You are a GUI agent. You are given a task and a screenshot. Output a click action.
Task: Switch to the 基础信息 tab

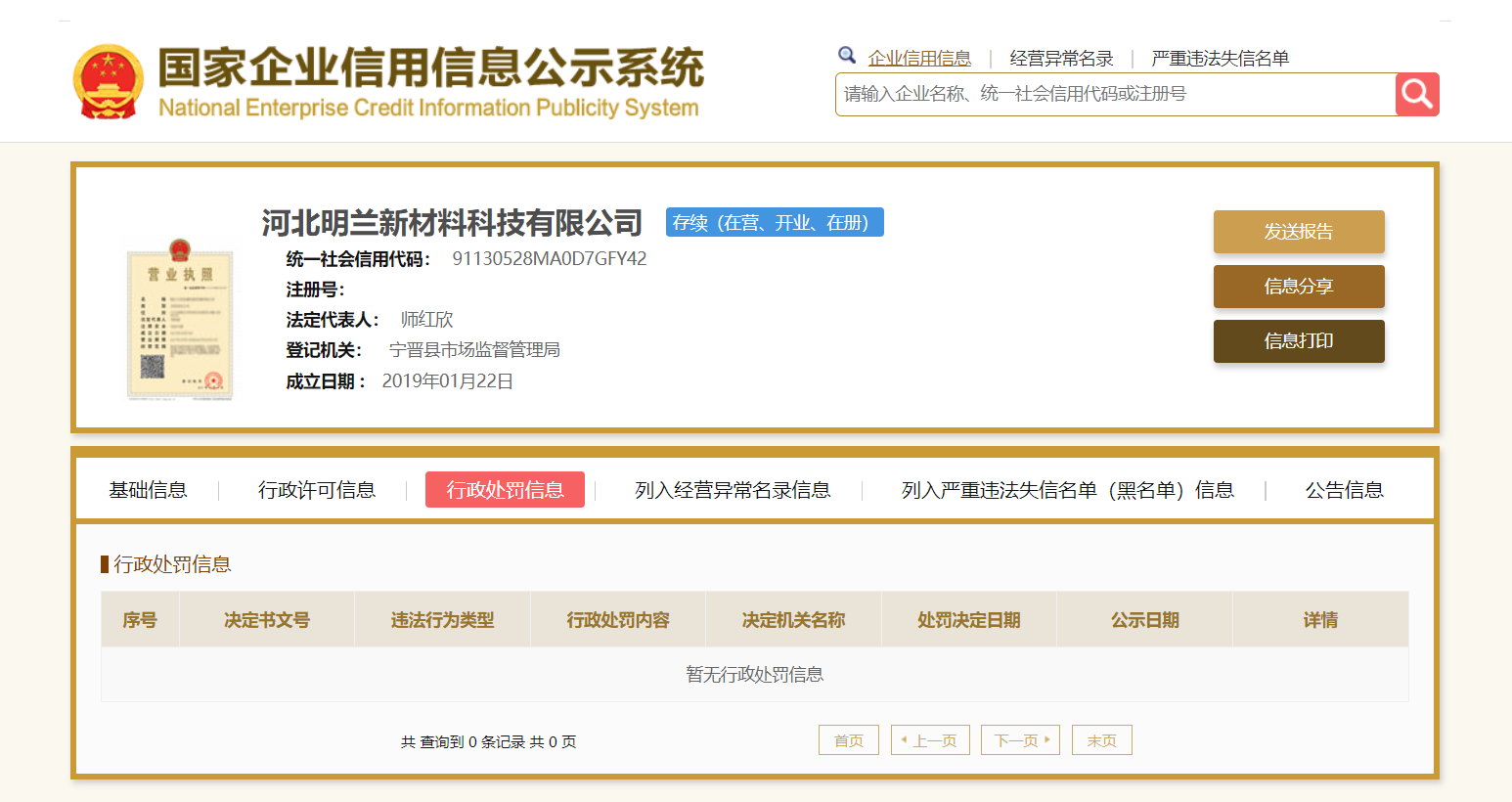(148, 490)
